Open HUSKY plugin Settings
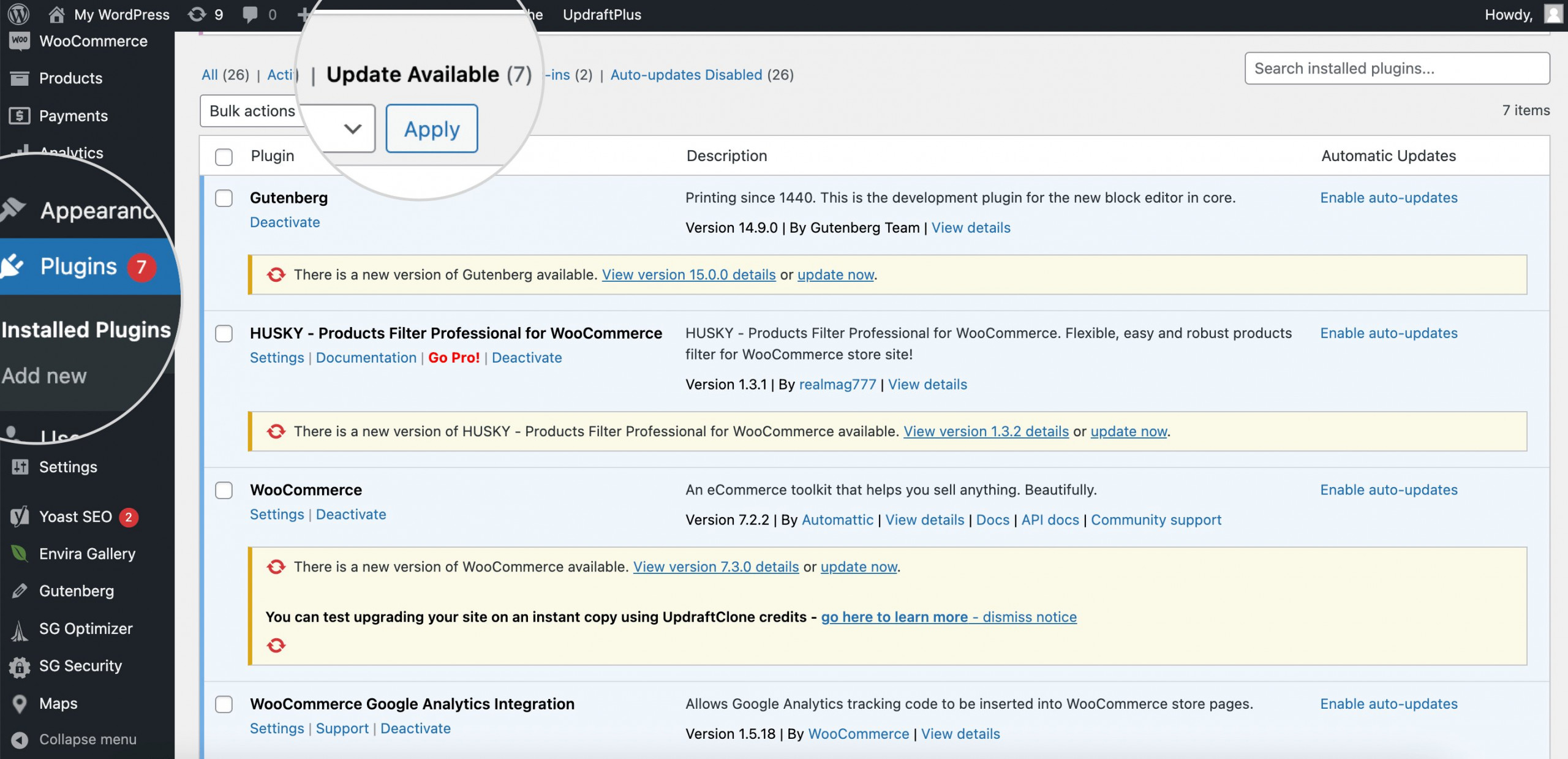The image size is (1568, 759). [x=277, y=358]
